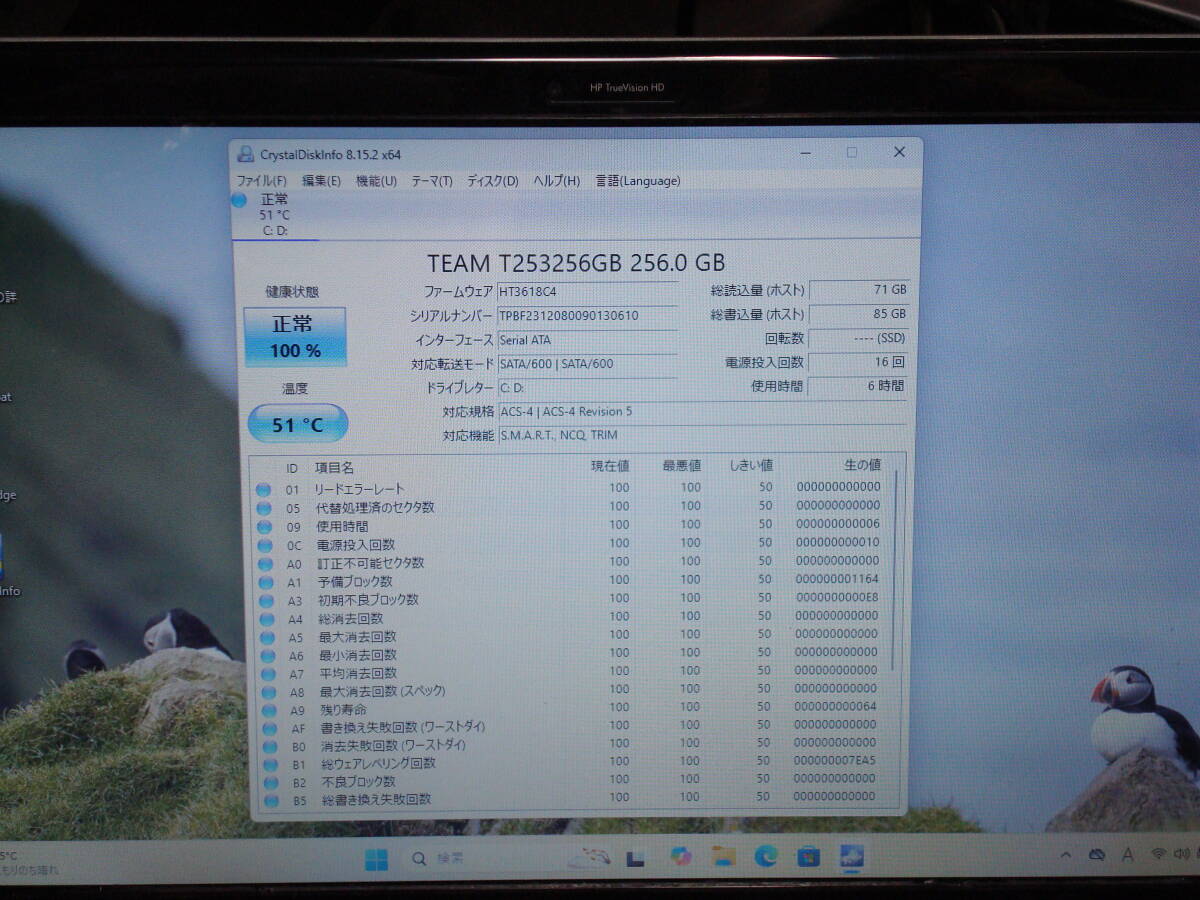Open the 編集(E) menu
1200x900 pixels.
pyautogui.click(x=321, y=181)
